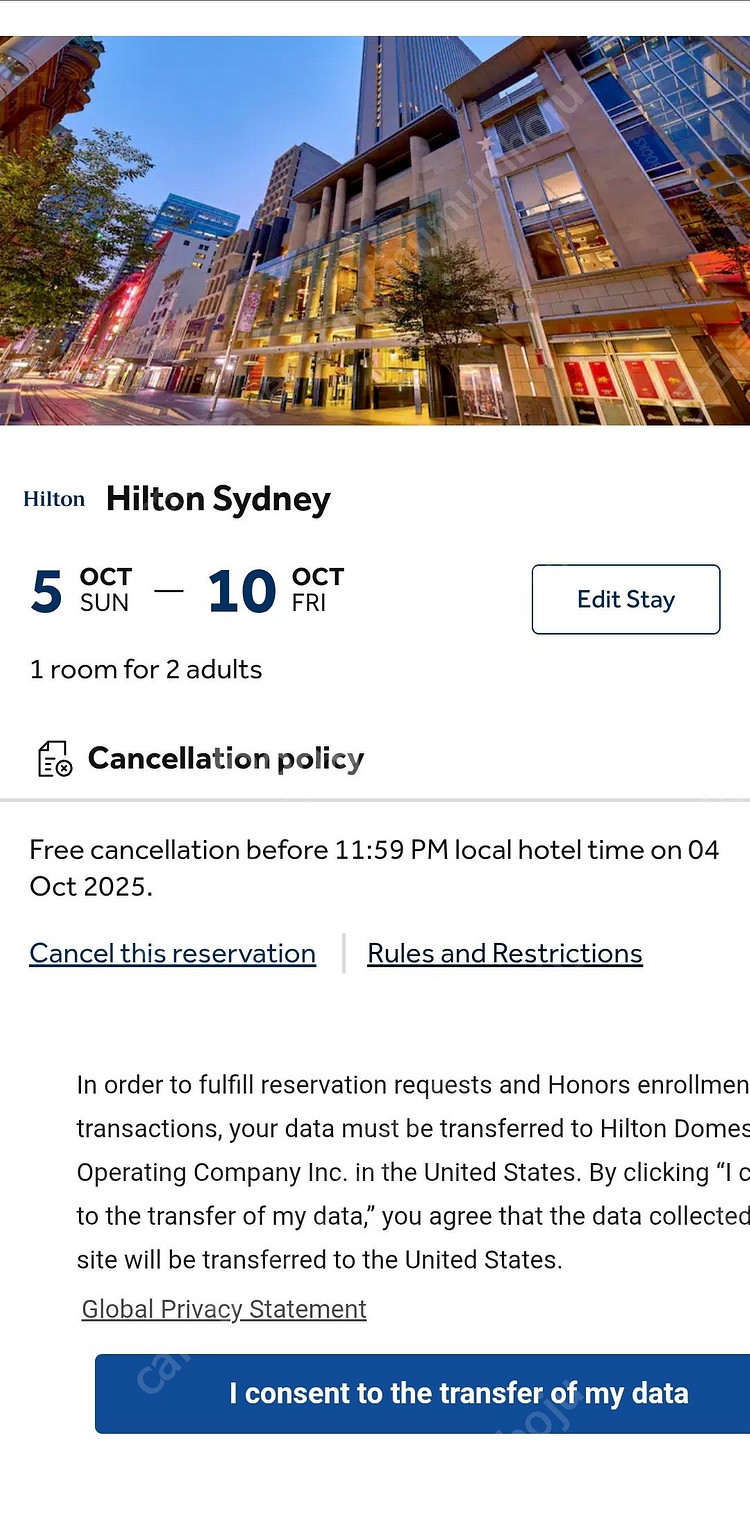Open the Hilton Sydney hotel photo

375,231
